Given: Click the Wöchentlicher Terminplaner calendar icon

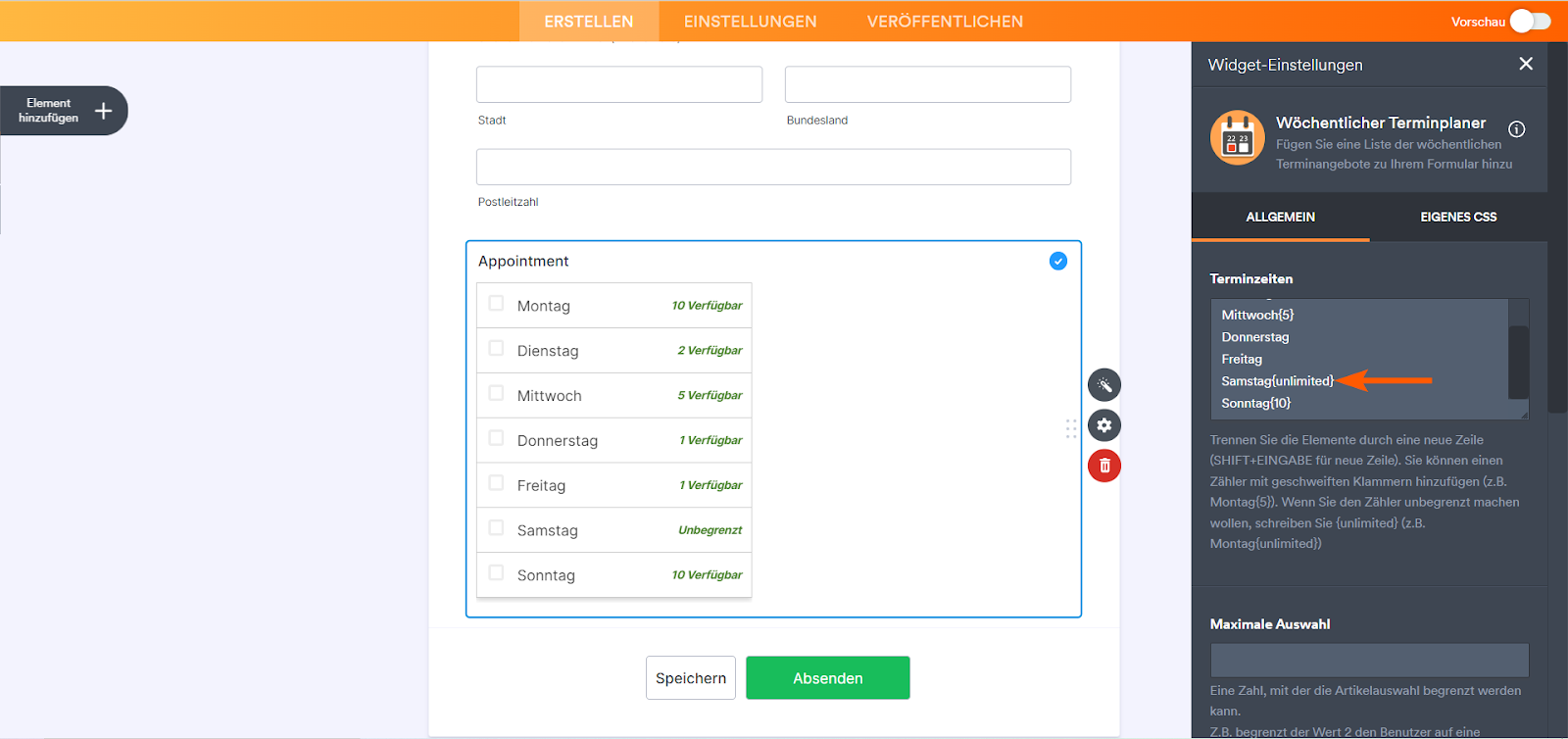Looking at the screenshot, I should coord(1238,137).
